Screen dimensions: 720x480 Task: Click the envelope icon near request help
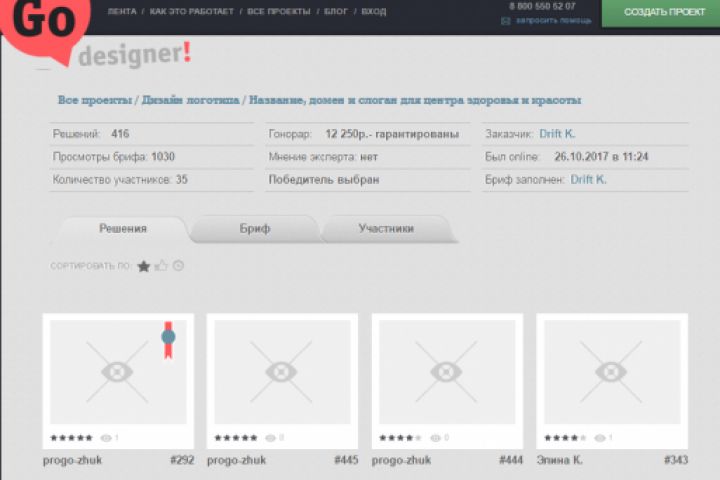coord(506,21)
